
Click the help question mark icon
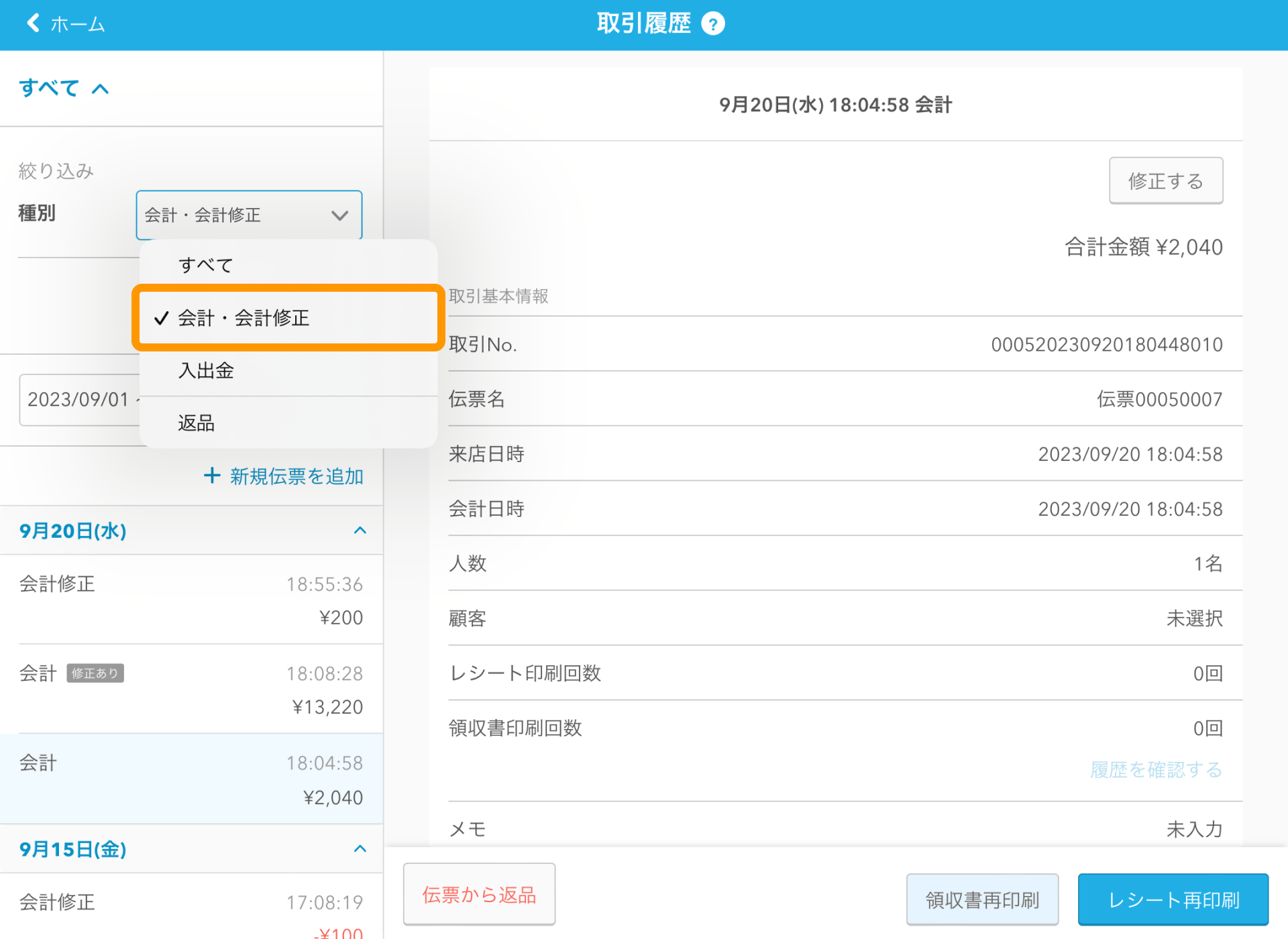pos(712,24)
